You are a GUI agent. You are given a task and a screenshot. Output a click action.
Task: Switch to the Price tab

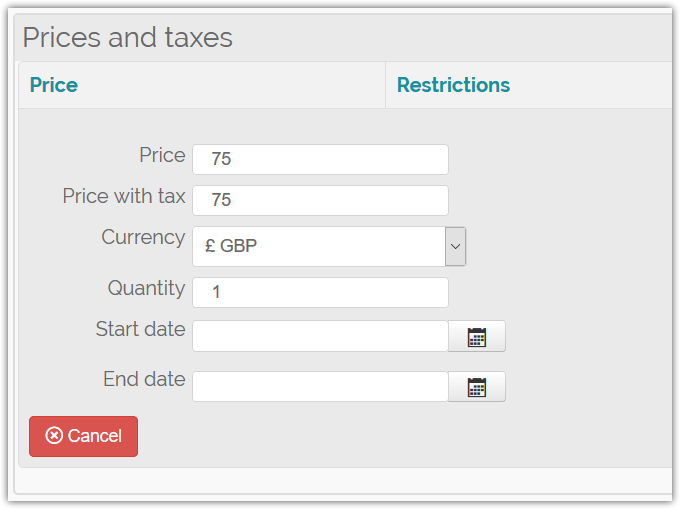coord(54,85)
